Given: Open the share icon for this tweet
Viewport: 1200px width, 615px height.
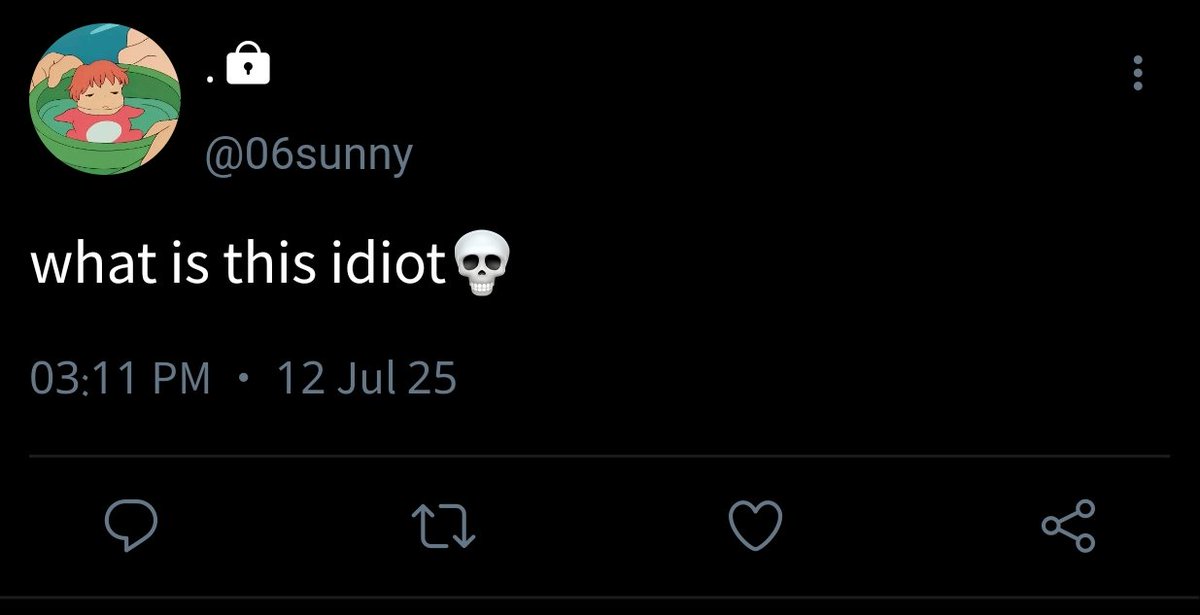Looking at the screenshot, I should (x=1069, y=526).
